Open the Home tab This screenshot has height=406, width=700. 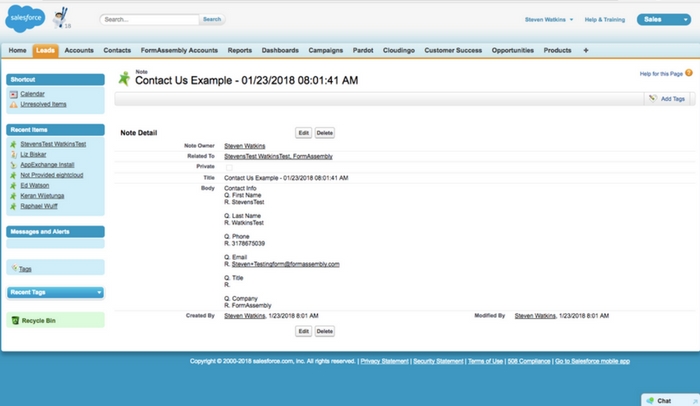tap(17, 50)
